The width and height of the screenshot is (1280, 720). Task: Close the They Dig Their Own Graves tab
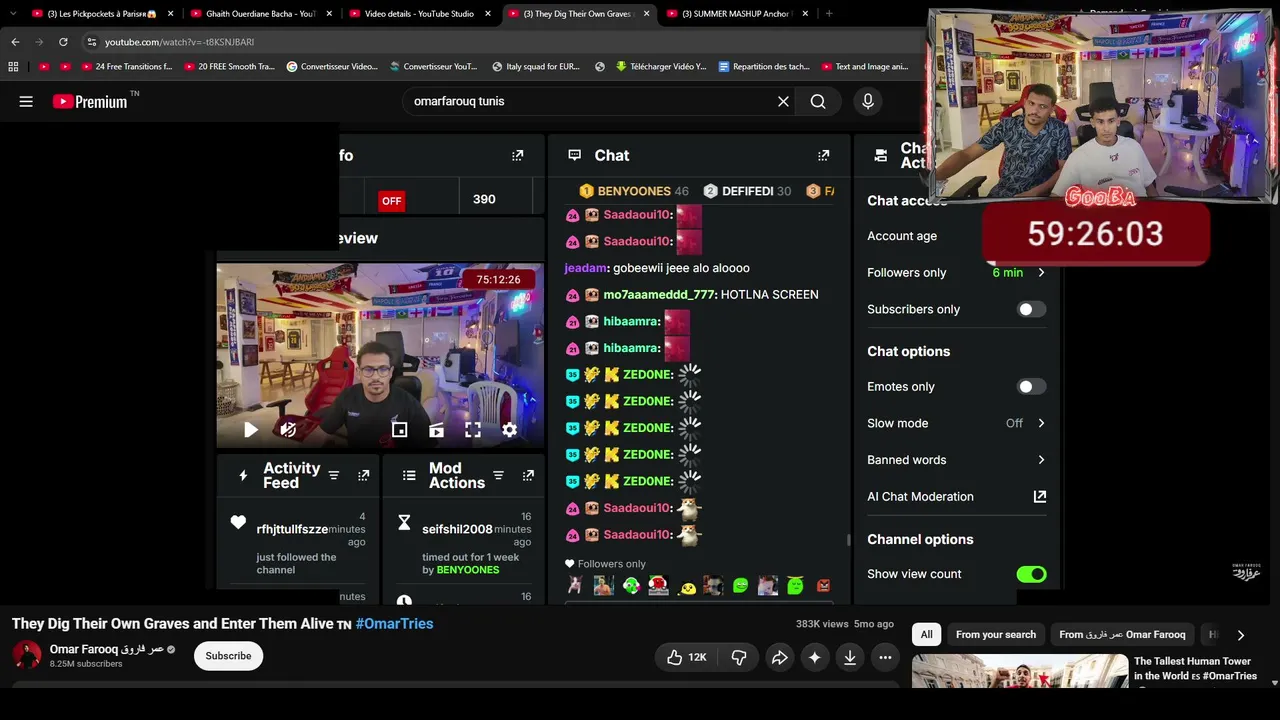[646, 14]
